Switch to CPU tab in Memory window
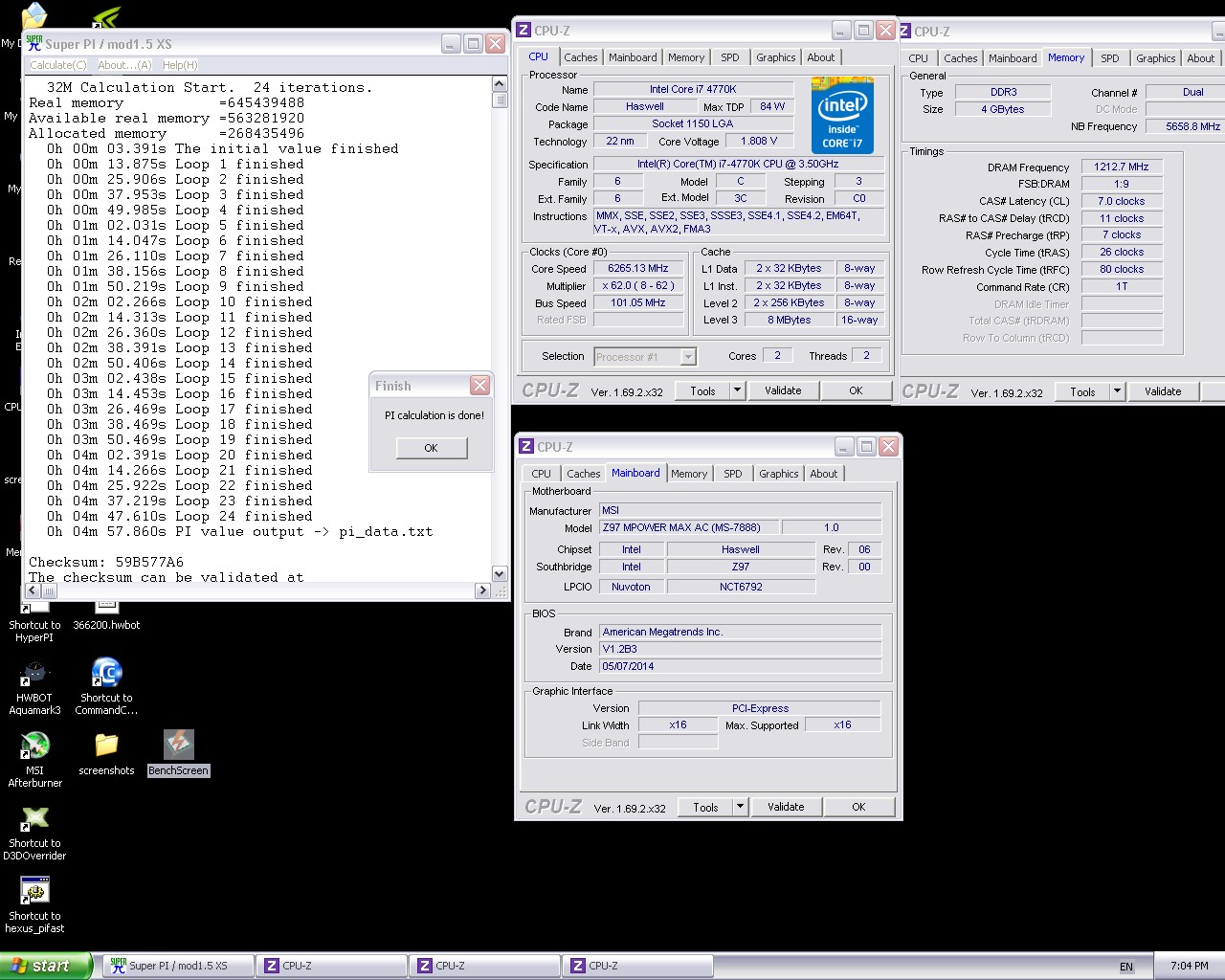Image resolution: width=1225 pixels, height=980 pixels. point(919,58)
